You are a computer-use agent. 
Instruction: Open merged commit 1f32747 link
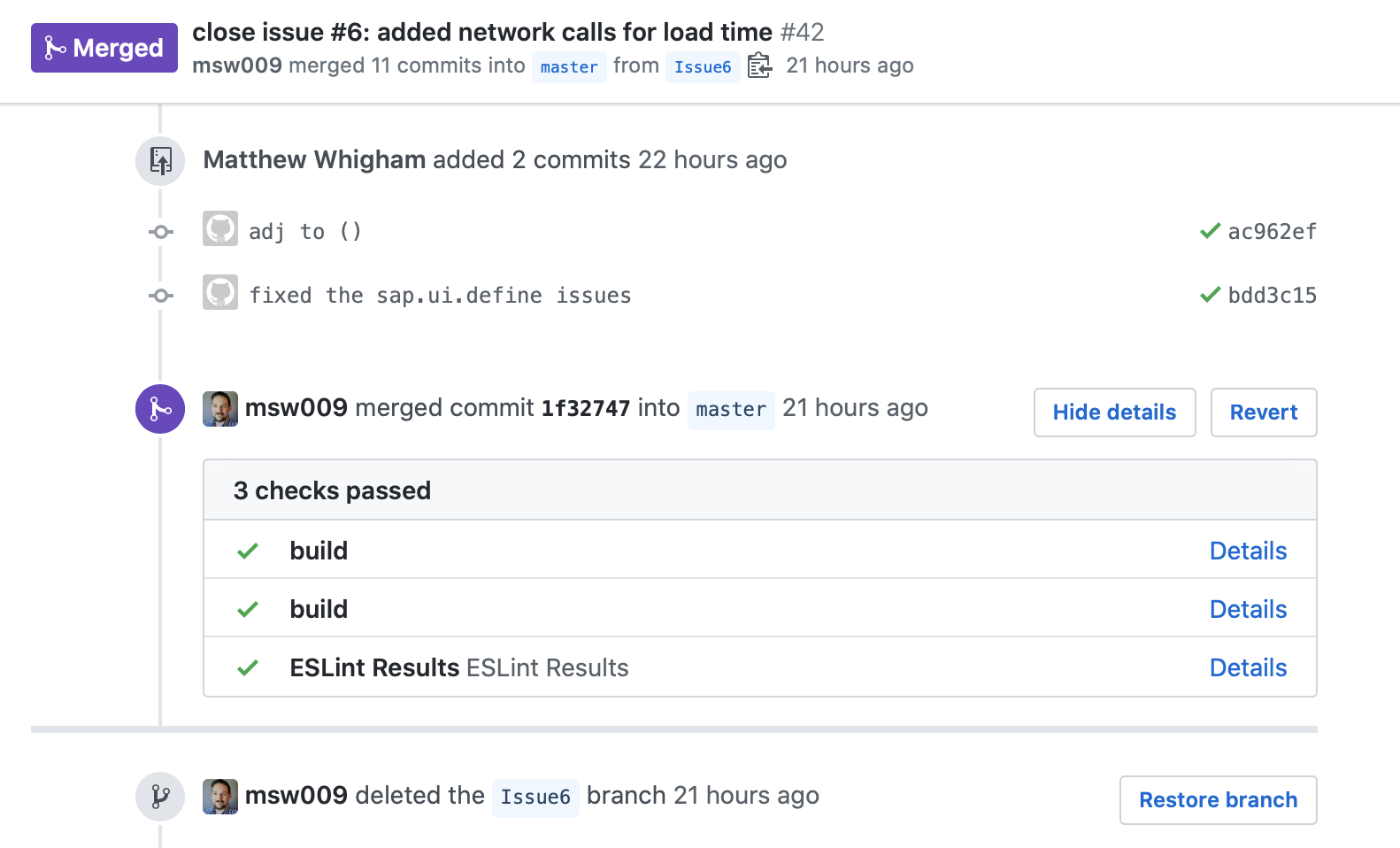585,408
